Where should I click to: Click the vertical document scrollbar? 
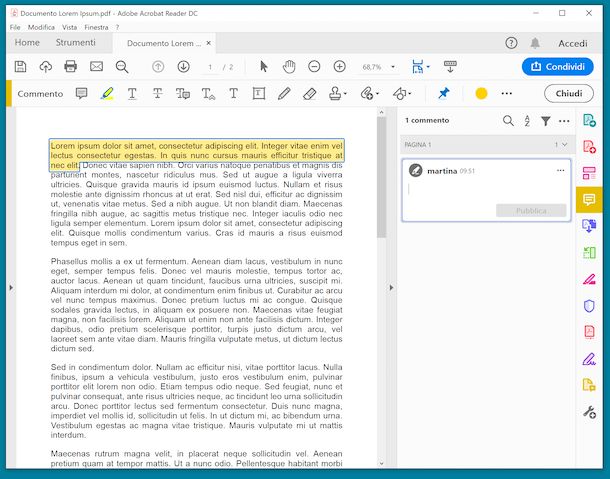[x=382, y=177]
